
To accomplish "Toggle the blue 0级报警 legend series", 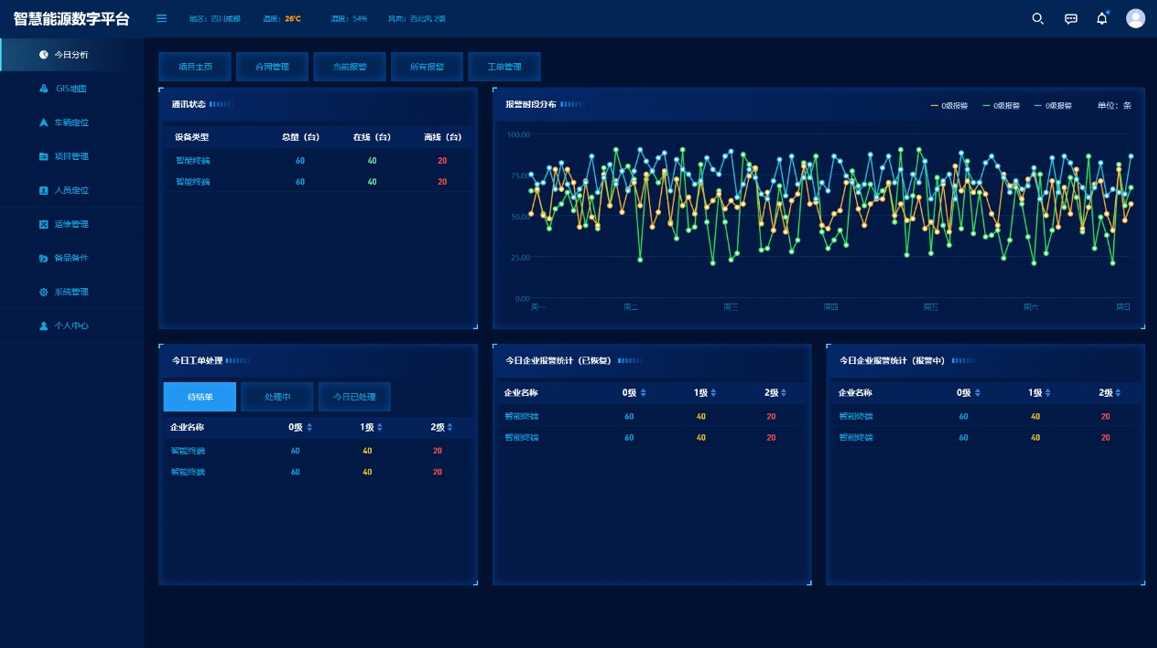I will click(x=1053, y=106).
